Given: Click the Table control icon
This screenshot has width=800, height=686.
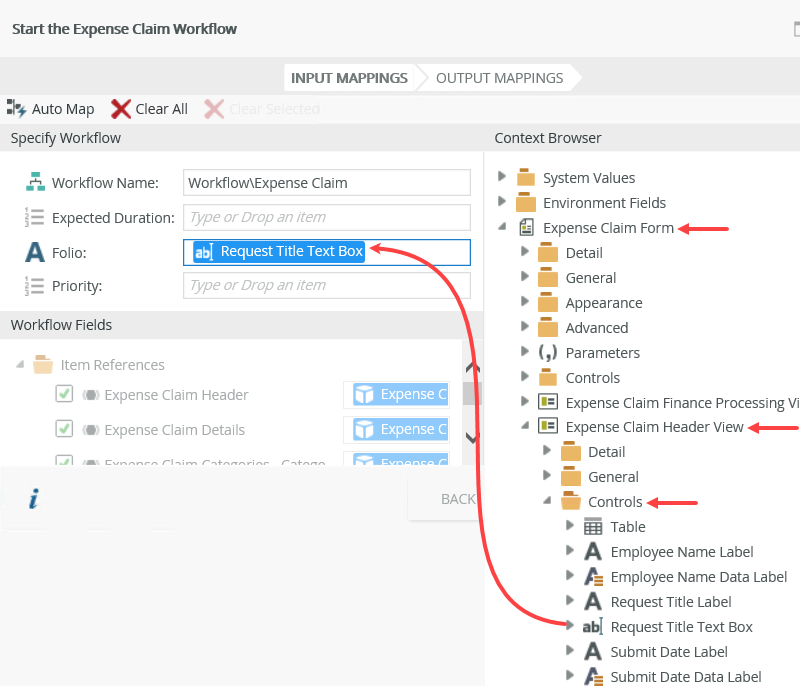Looking at the screenshot, I should click(x=593, y=527).
